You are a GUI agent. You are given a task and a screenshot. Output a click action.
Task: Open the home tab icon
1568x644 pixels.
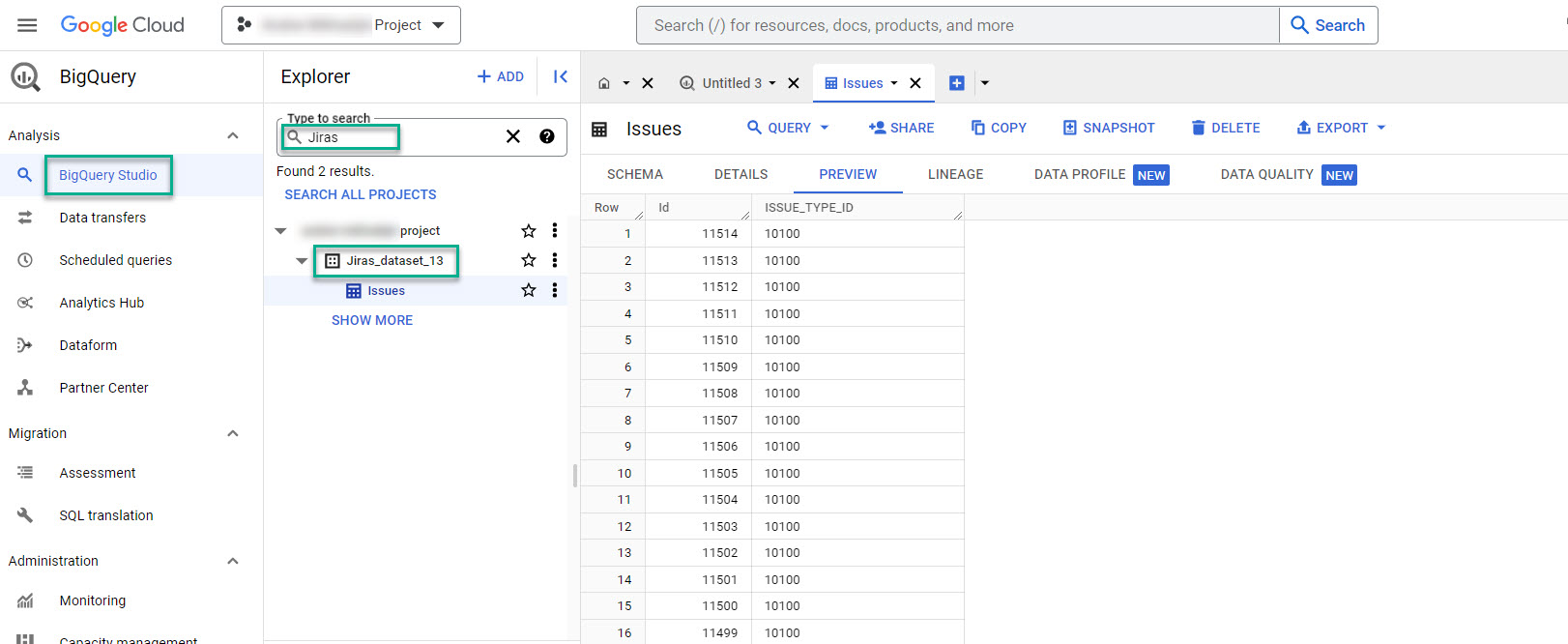point(604,83)
